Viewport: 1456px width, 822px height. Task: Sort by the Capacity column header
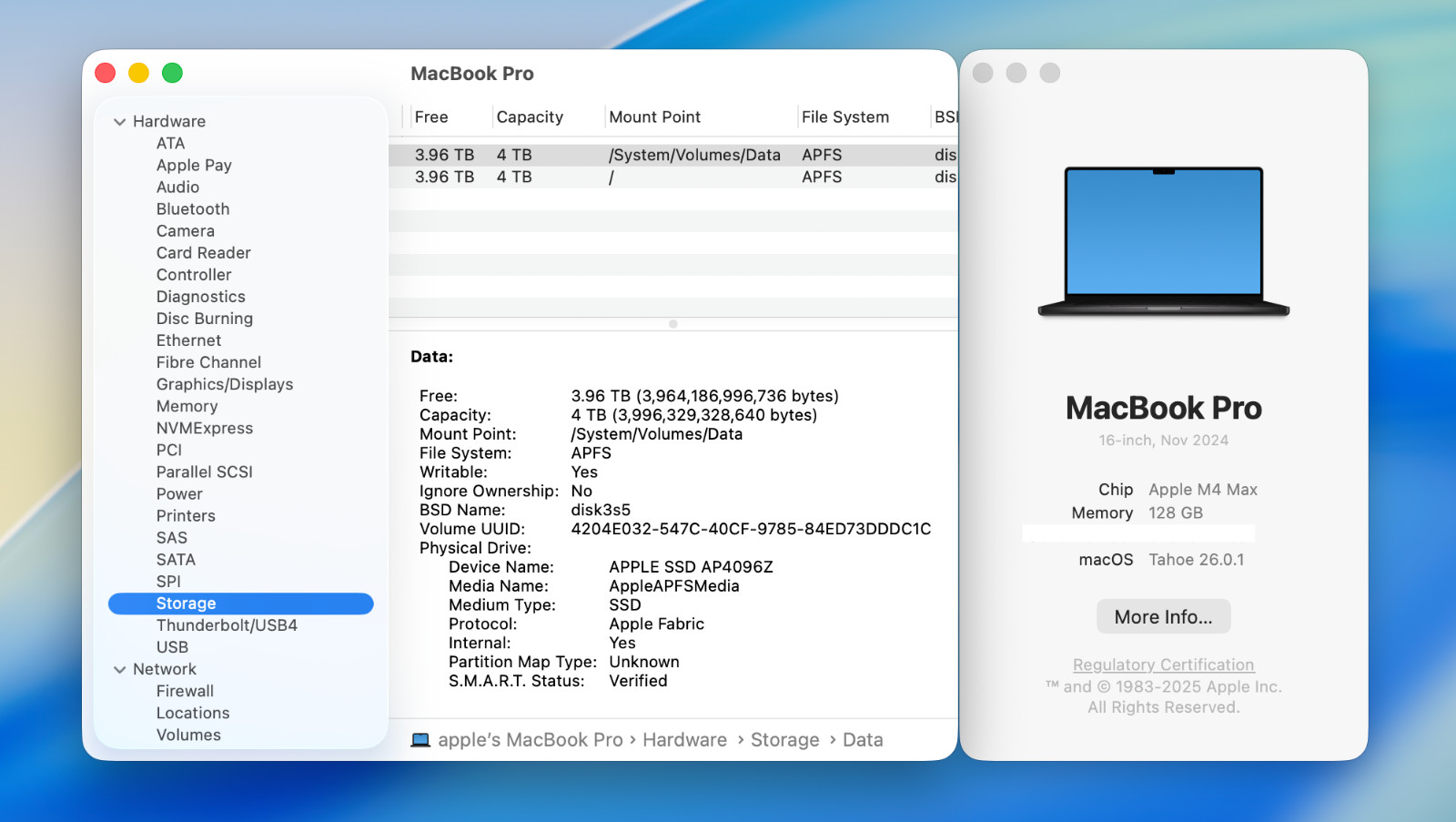coord(530,117)
